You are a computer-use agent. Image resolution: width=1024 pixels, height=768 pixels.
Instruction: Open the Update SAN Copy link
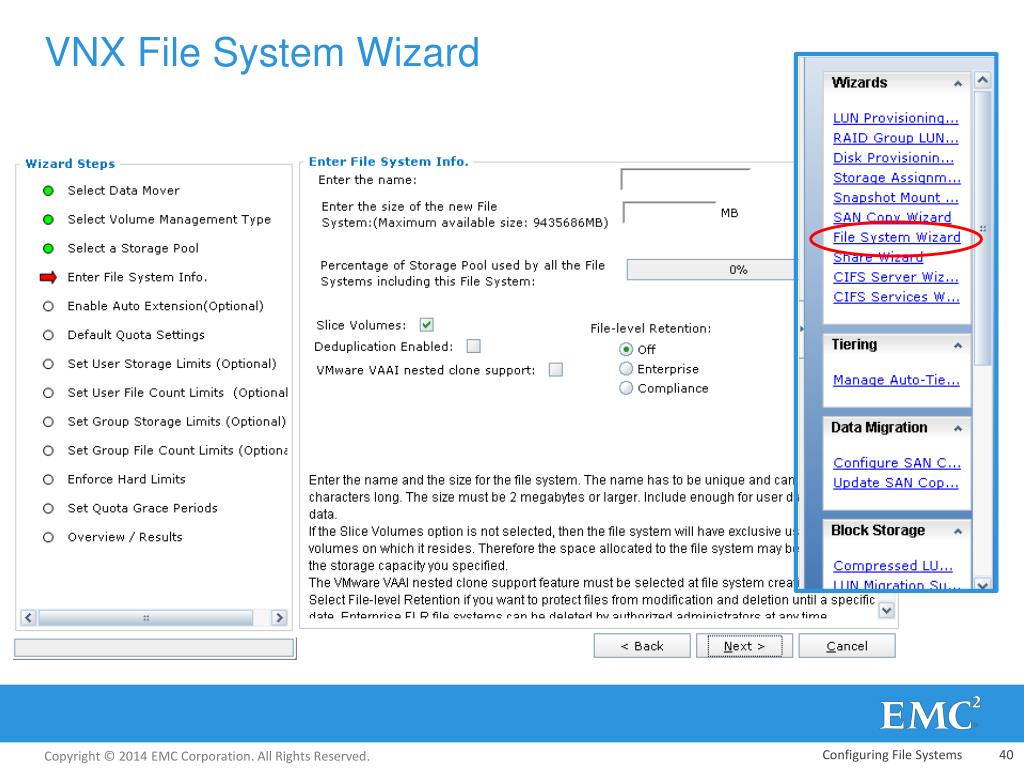pos(895,483)
